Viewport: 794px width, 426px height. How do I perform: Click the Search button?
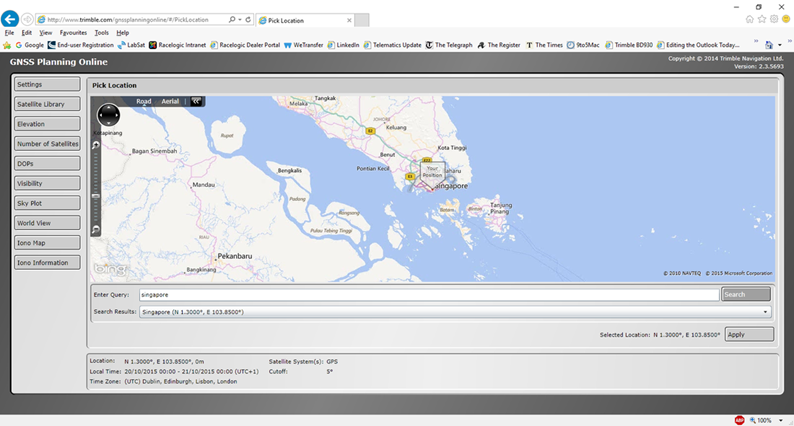tap(746, 294)
